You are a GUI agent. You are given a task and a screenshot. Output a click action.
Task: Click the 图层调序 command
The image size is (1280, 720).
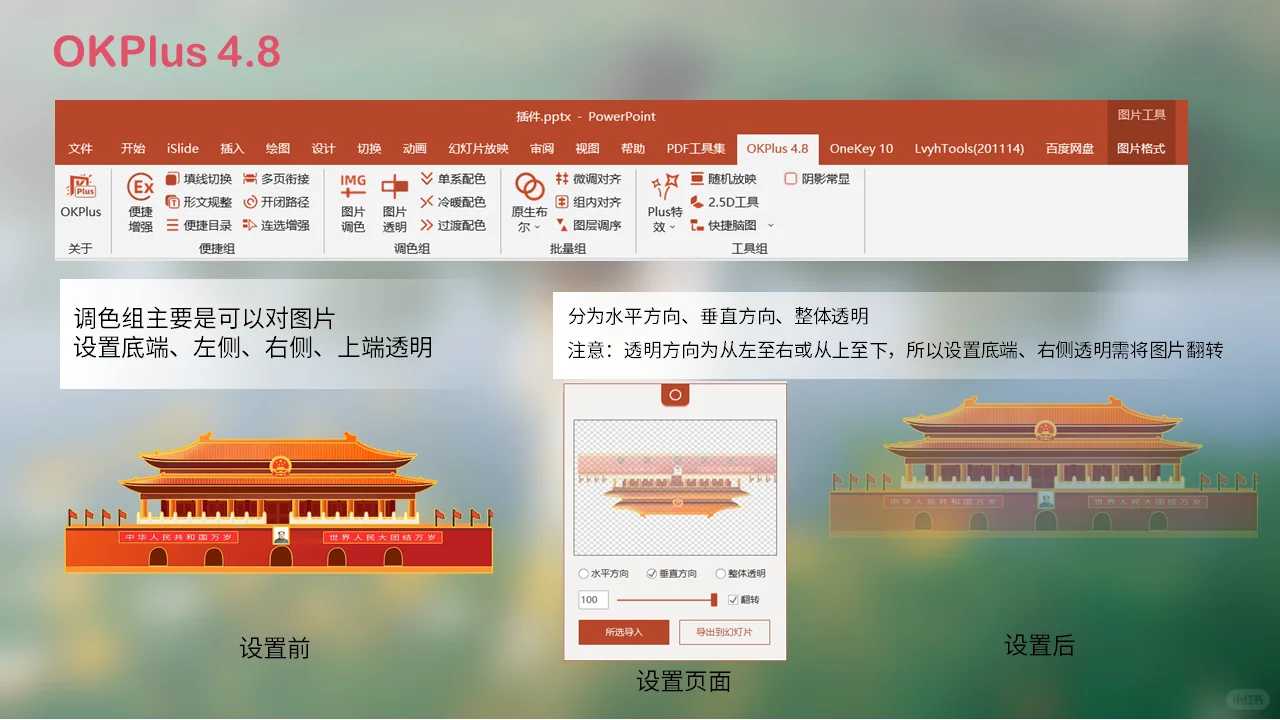click(588, 225)
